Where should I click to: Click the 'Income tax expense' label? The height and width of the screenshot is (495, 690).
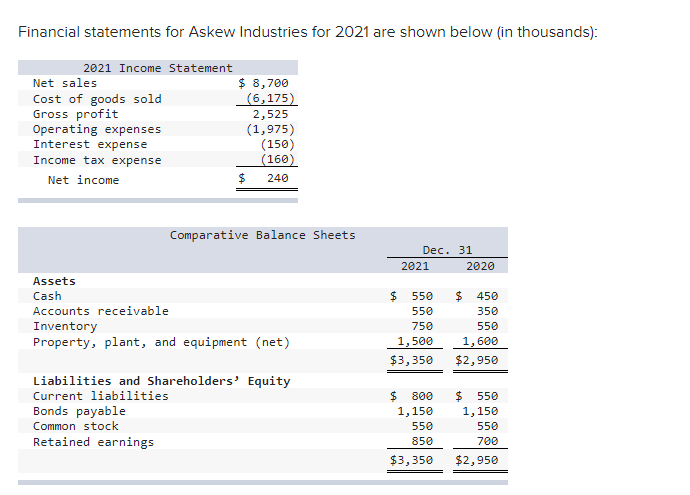pos(97,160)
